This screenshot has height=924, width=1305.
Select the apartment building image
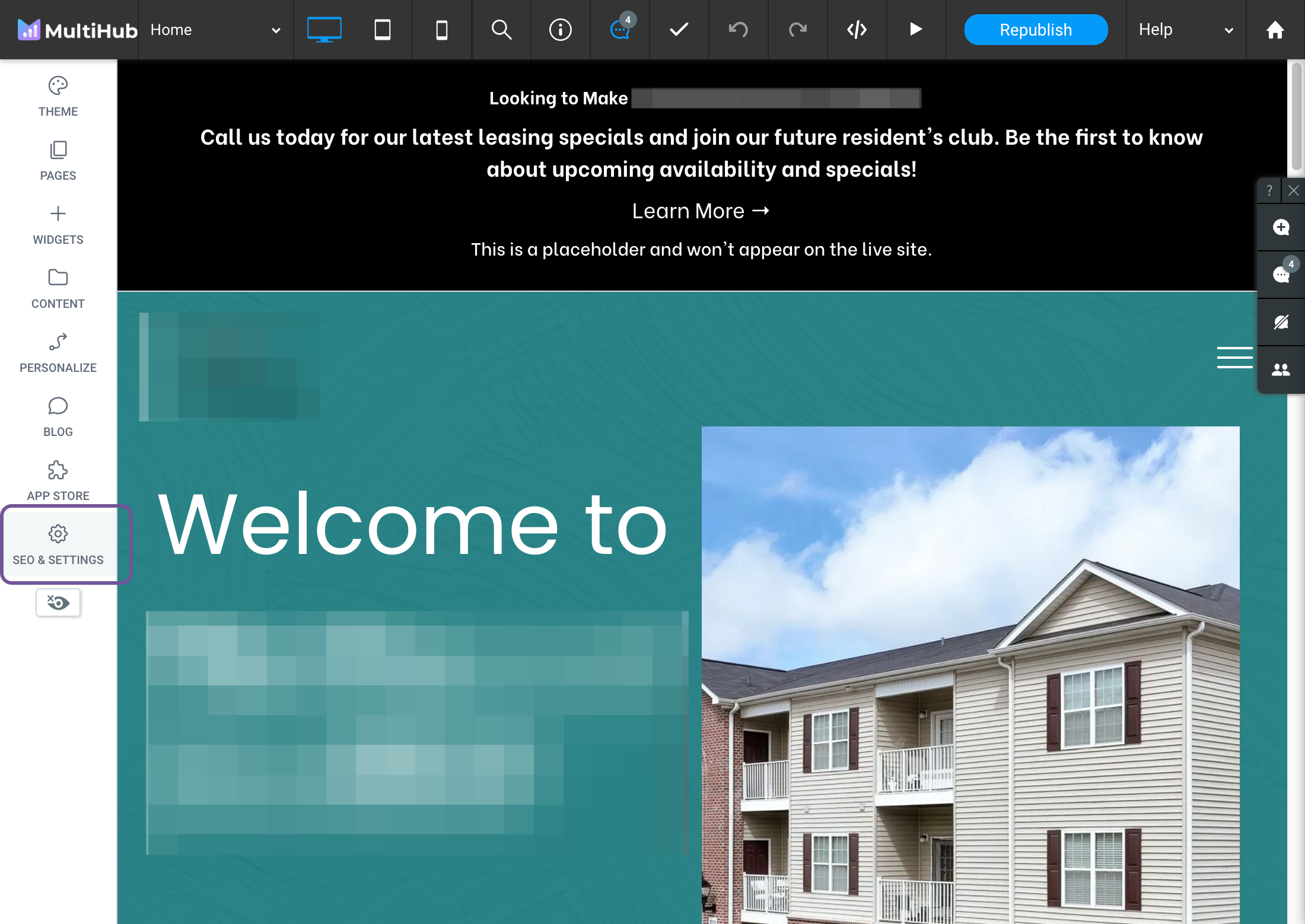pos(970,675)
